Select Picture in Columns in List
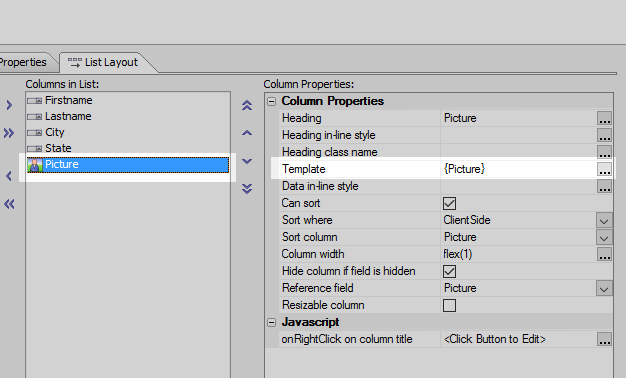 [128, 165]
